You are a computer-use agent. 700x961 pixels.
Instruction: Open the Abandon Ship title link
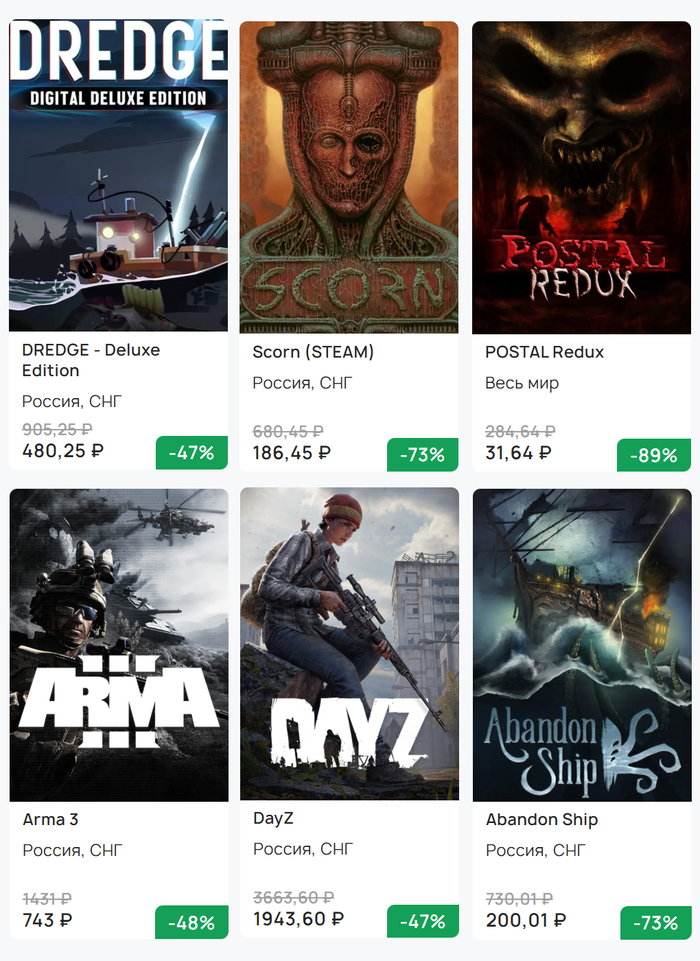tap(541, 820)
